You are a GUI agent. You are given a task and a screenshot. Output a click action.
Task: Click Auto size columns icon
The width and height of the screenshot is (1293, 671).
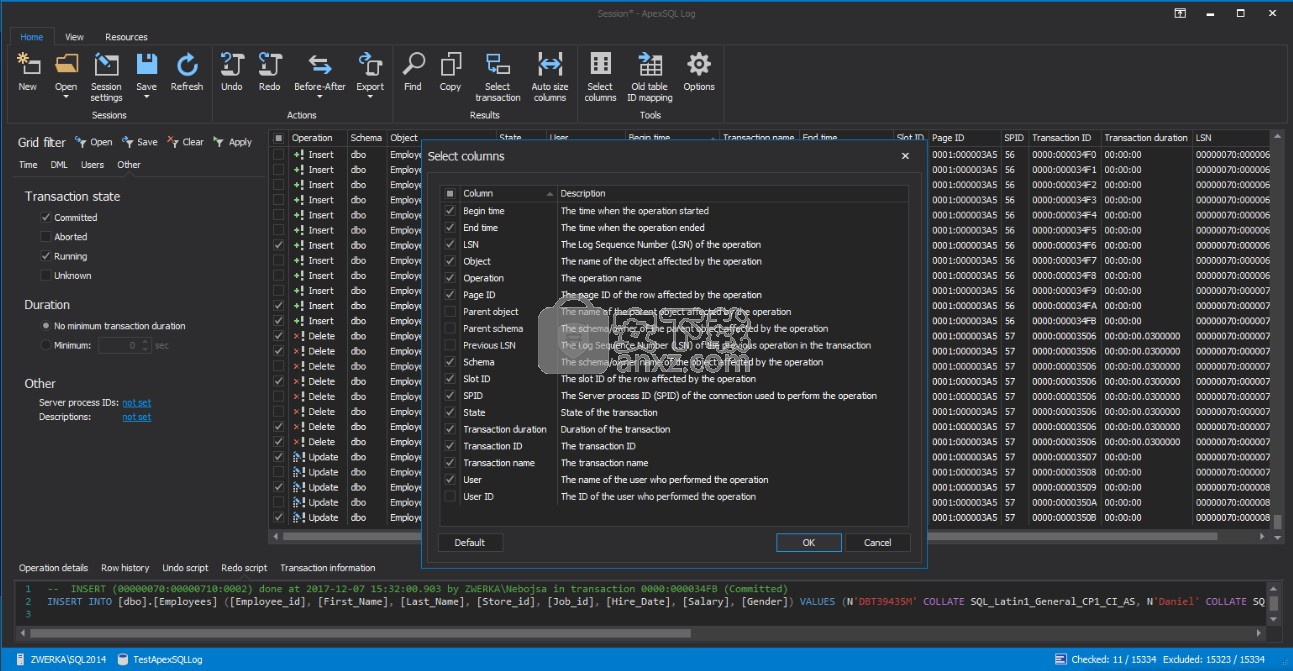pyautogui.click(x=550, y=65)
